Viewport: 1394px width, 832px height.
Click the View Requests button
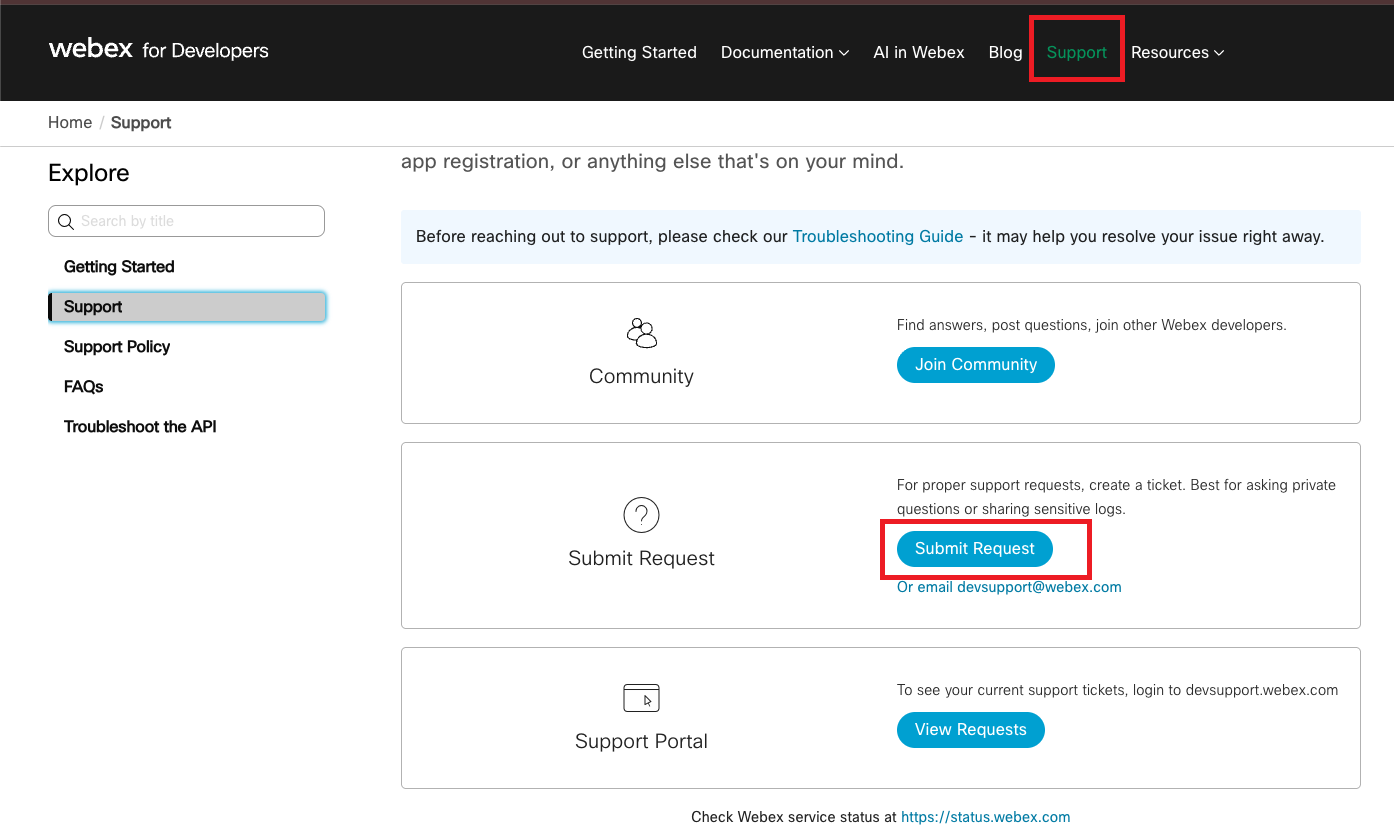(971, 730)
